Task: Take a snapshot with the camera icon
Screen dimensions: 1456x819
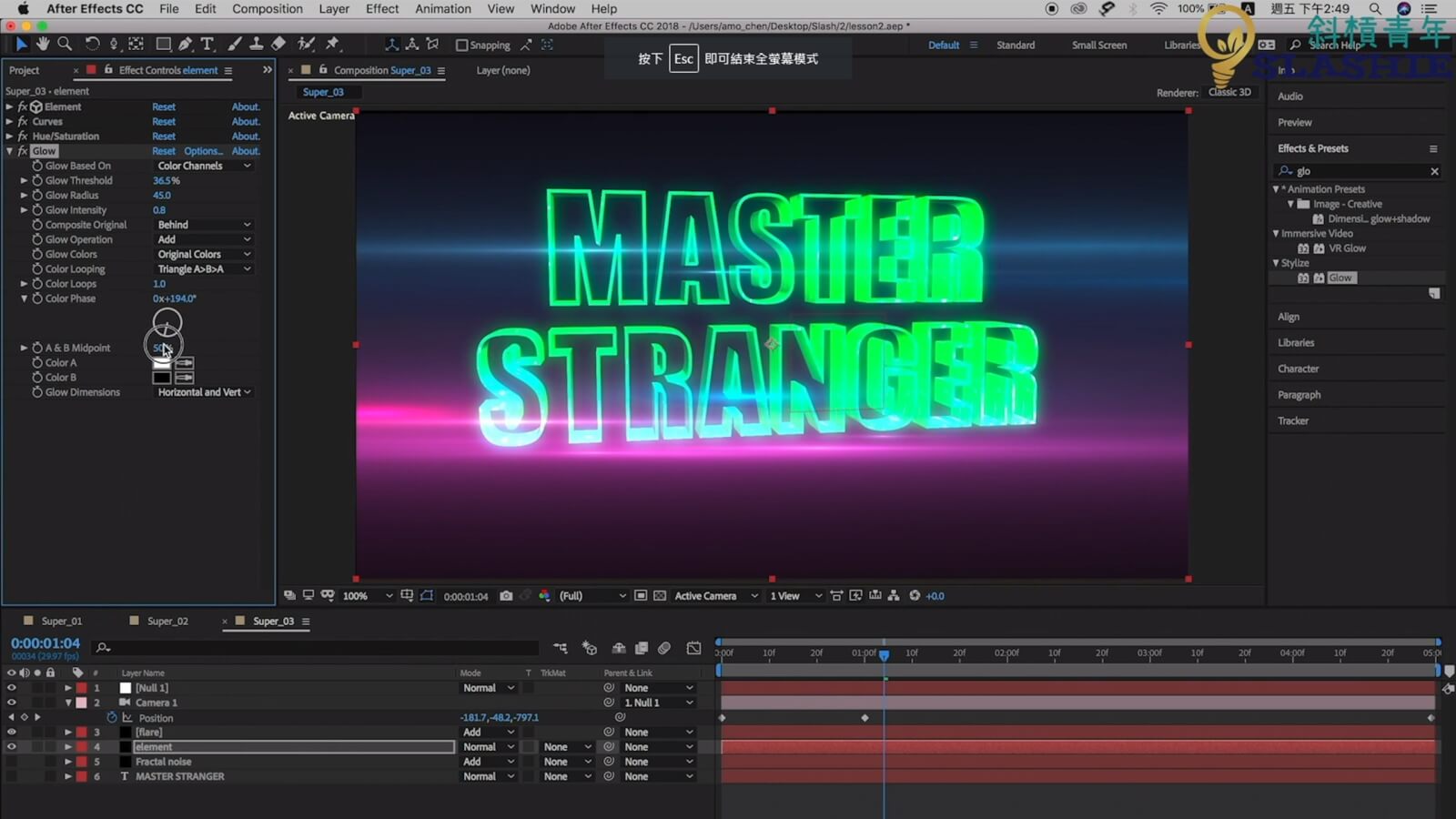Action: click(x=506, y=596)
